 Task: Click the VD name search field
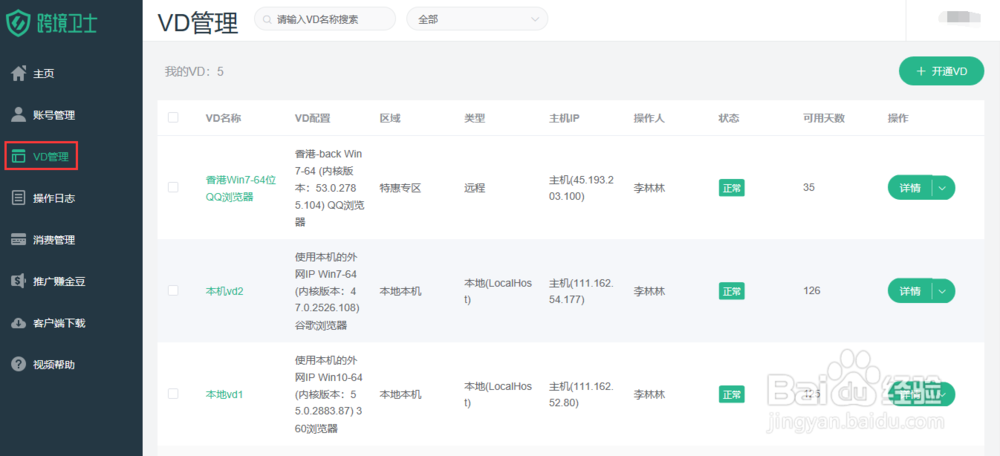(x=330, y=19)
